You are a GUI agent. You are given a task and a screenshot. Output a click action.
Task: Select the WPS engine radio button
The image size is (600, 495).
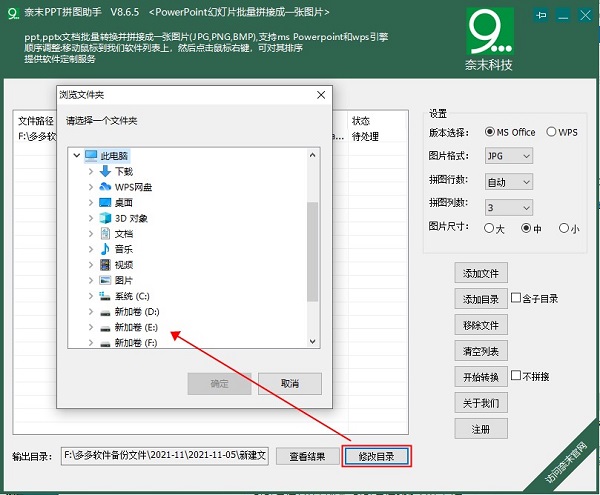pos(551,132)
